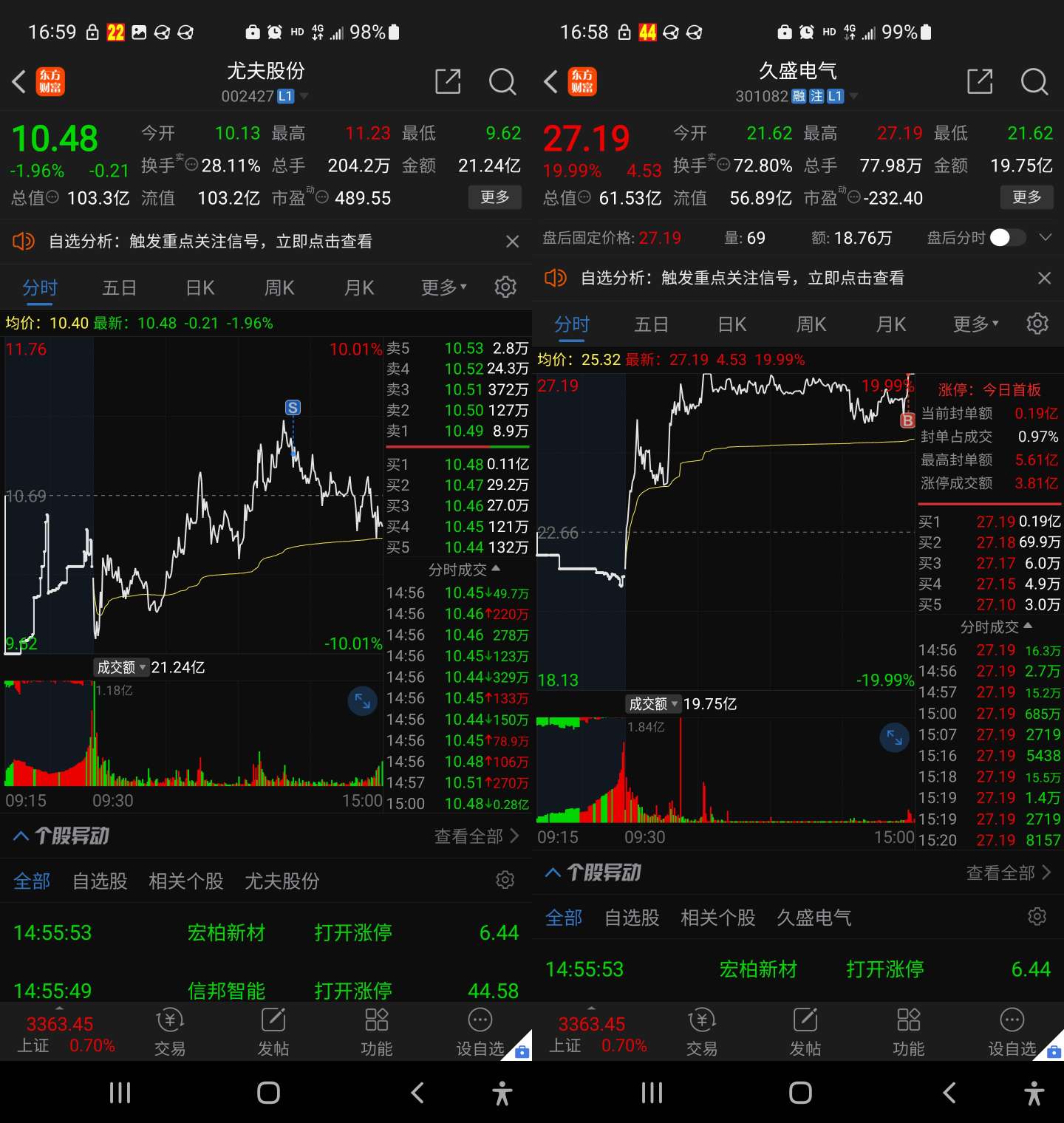This screenshot has height=1123, width=1064.
Task: Open 个股异动 settings gear on 久盛电气 page
Action: [x=1037, y=917]
